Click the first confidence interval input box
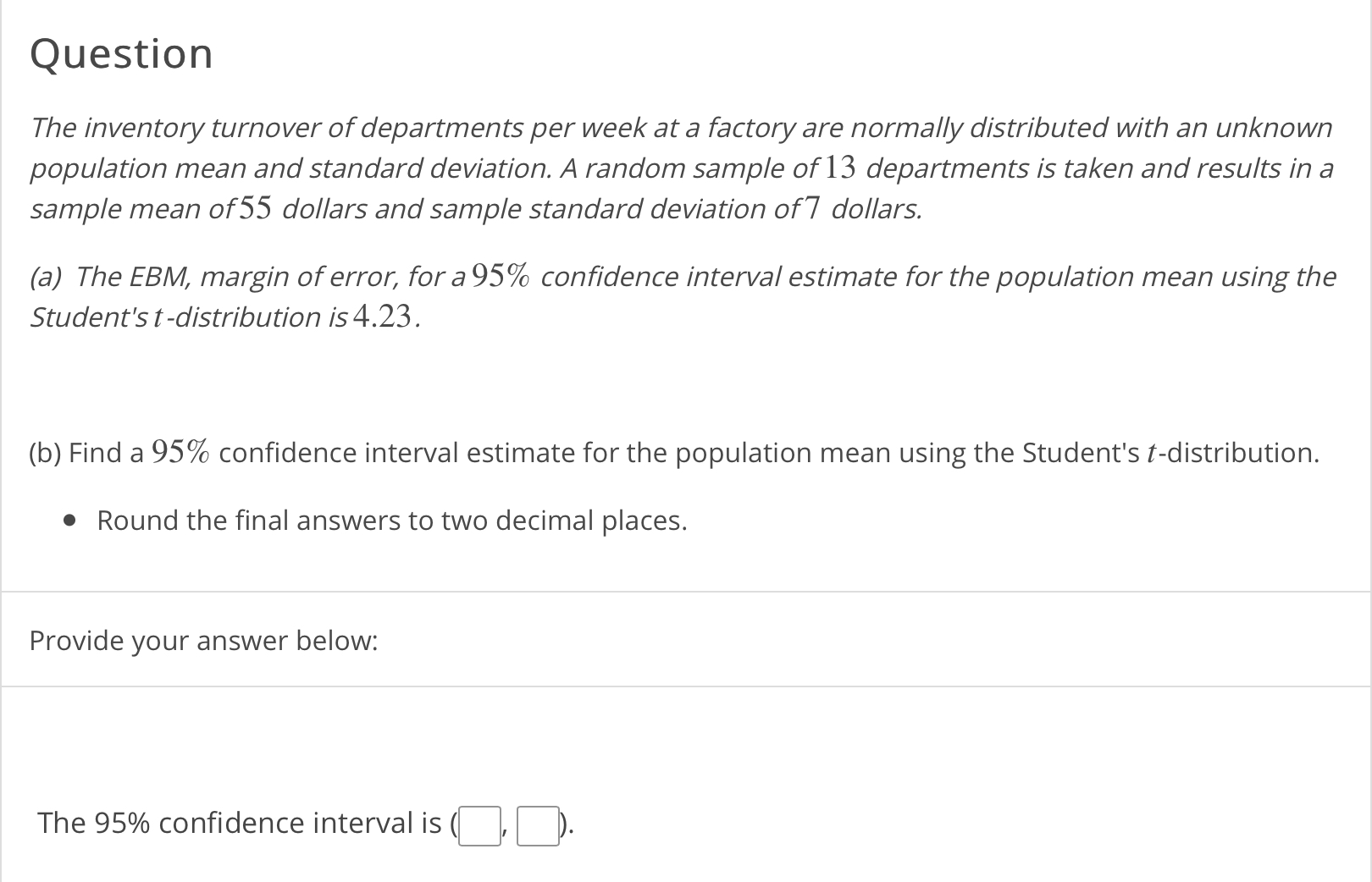 pyautogui.click(x=479, y=826)
